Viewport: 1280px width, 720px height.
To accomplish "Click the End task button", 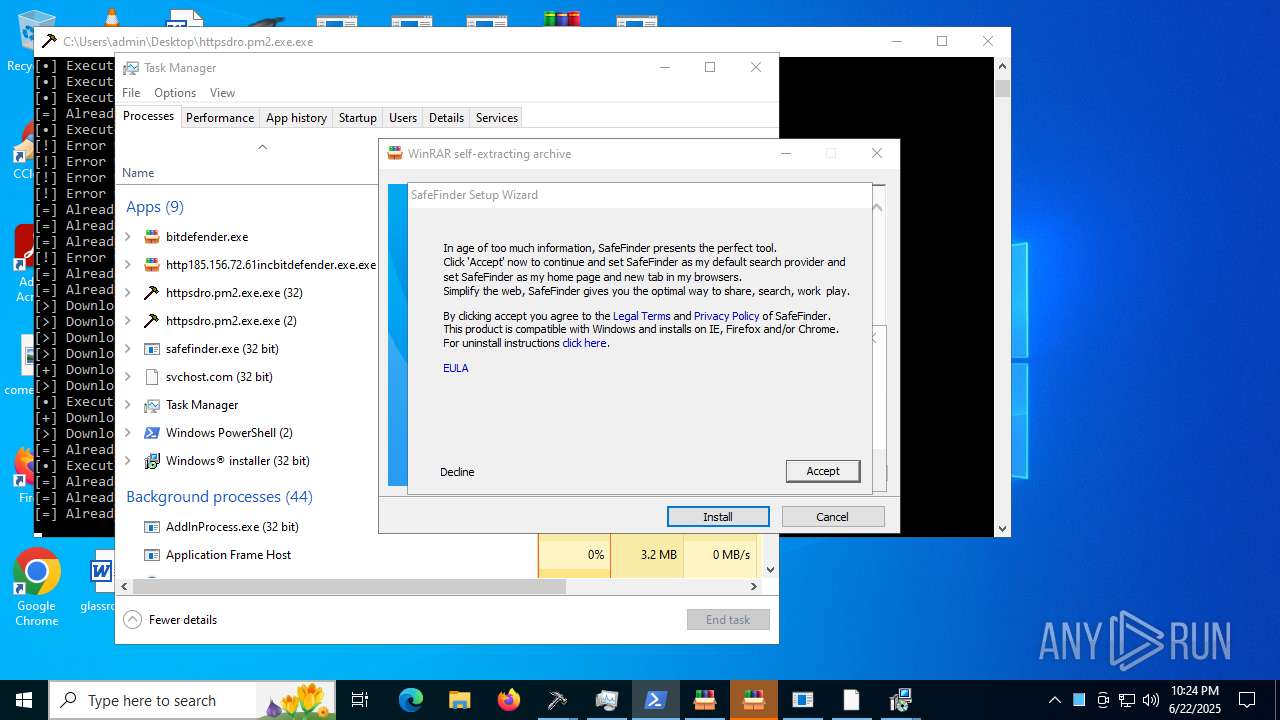I will (728, 620).
